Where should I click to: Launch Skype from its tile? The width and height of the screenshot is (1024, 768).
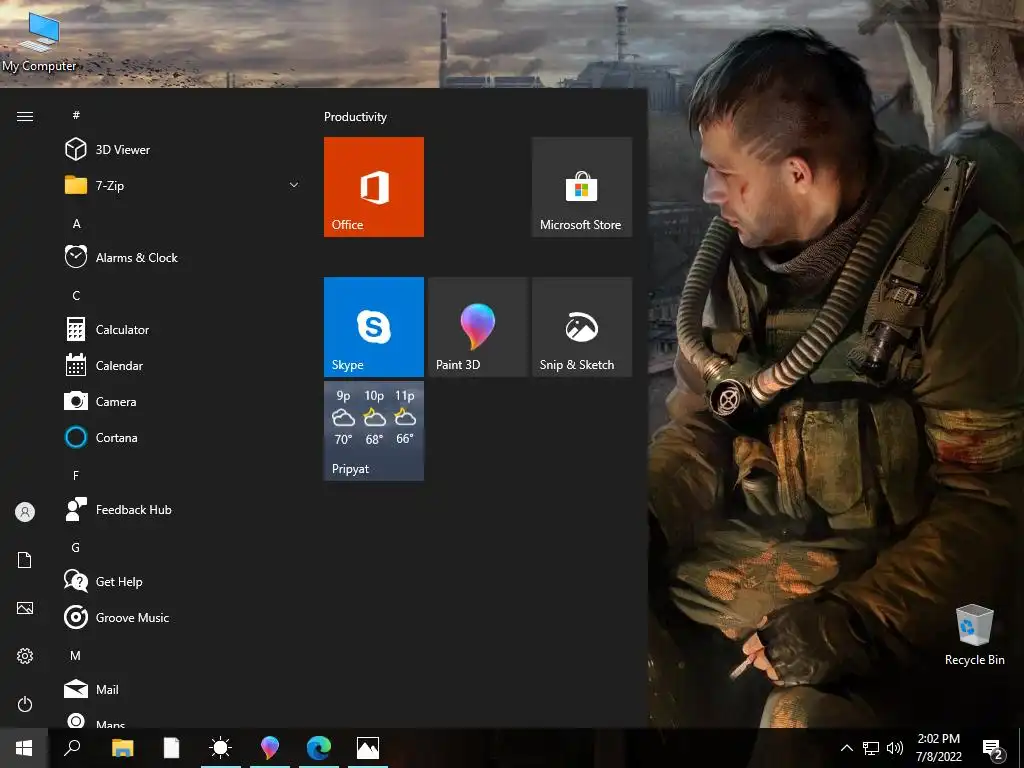(x=374, y=327)
